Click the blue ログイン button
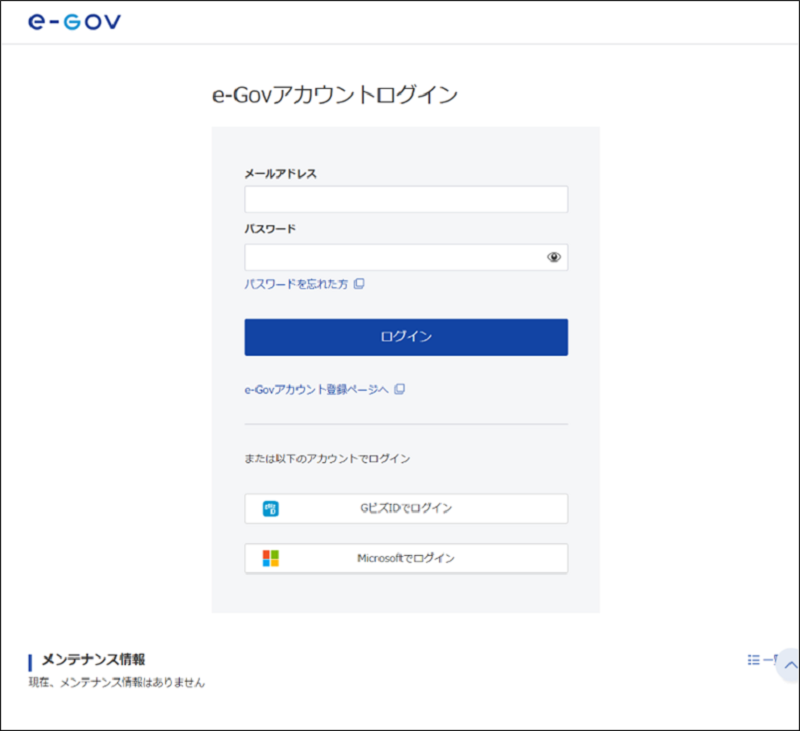The width and height of the screenshot is (800, 731). pyautogui.click(x=406, y=337)
